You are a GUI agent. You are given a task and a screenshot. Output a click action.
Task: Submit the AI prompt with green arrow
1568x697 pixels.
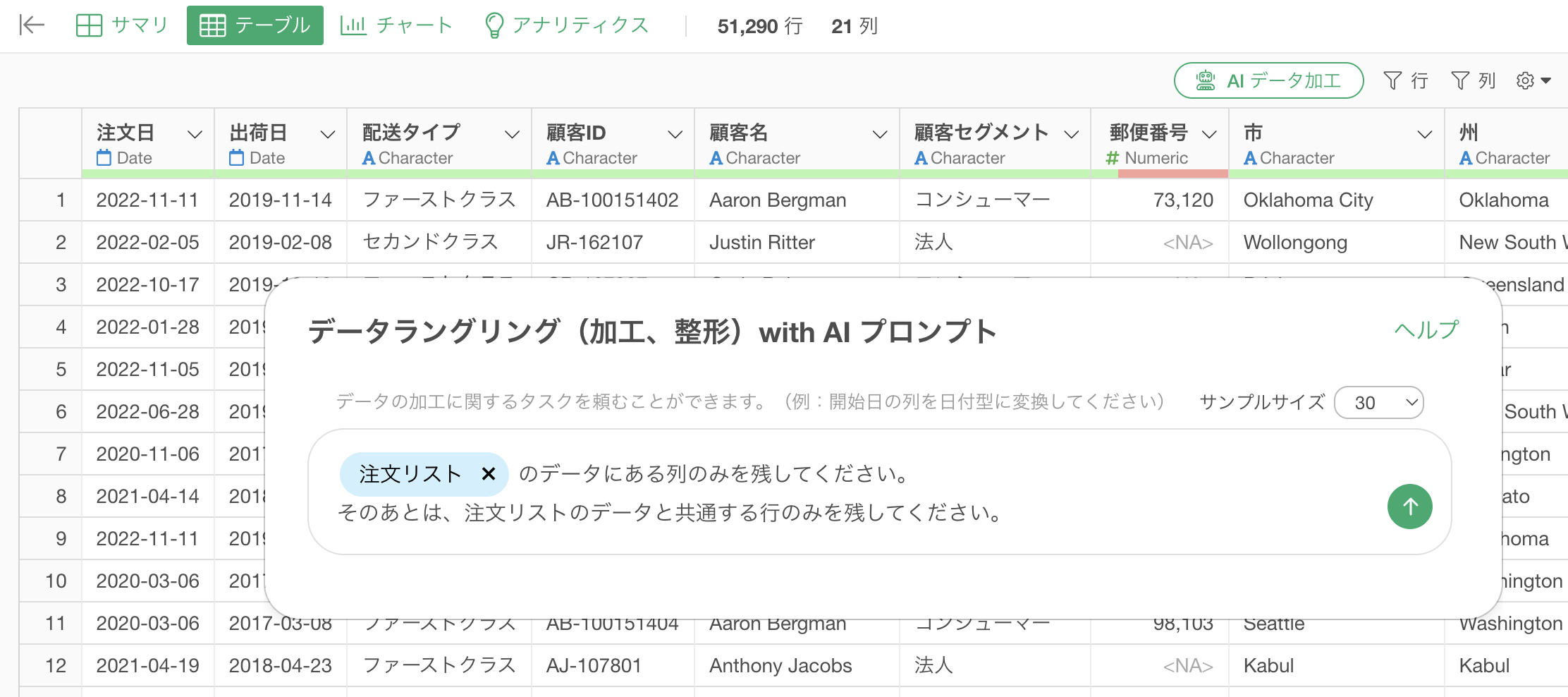click(x=1409, y=507)
